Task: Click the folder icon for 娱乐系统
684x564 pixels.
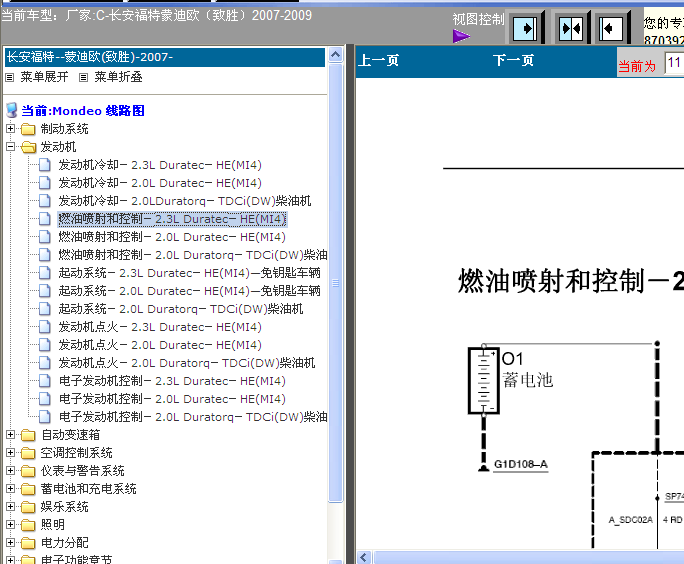Action: (x=28, y=507)
